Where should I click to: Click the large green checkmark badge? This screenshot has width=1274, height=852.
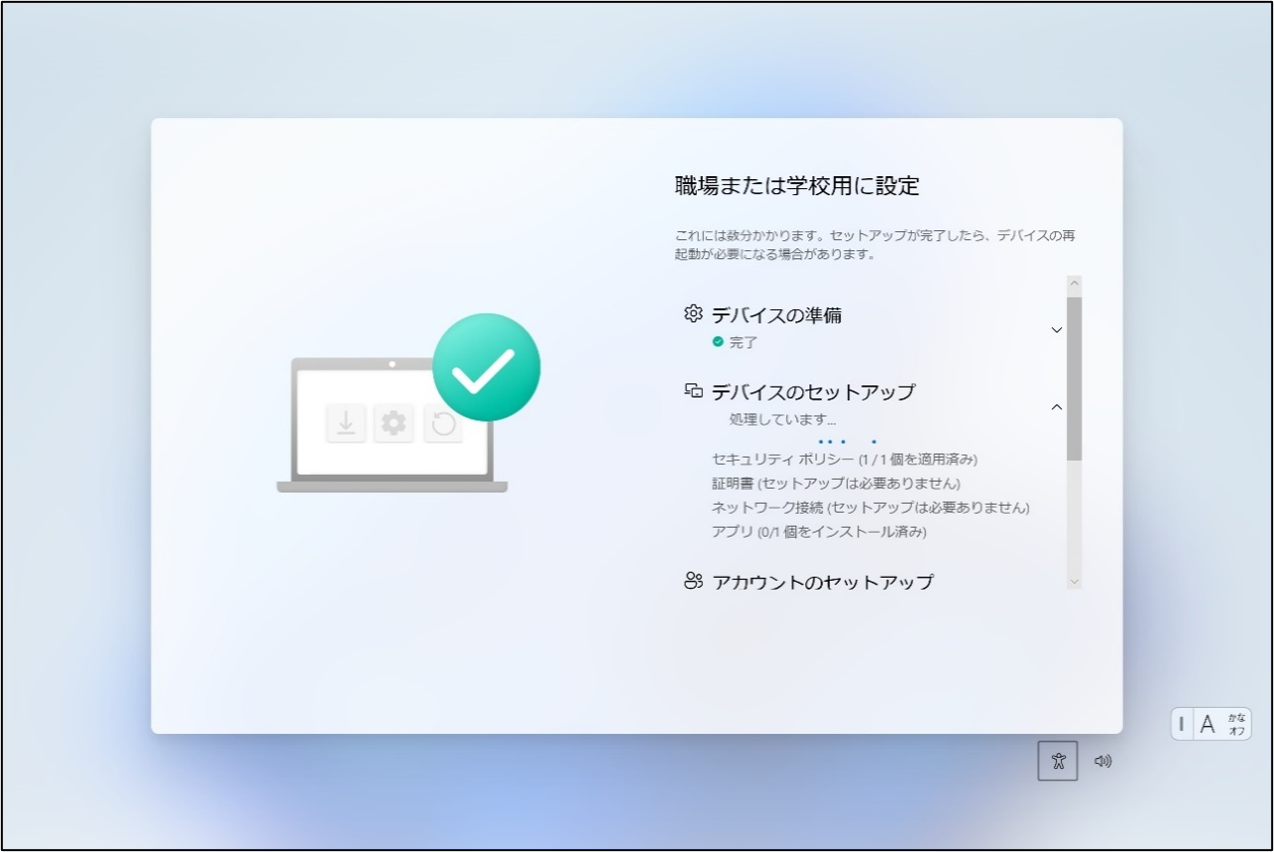[487, 367]
